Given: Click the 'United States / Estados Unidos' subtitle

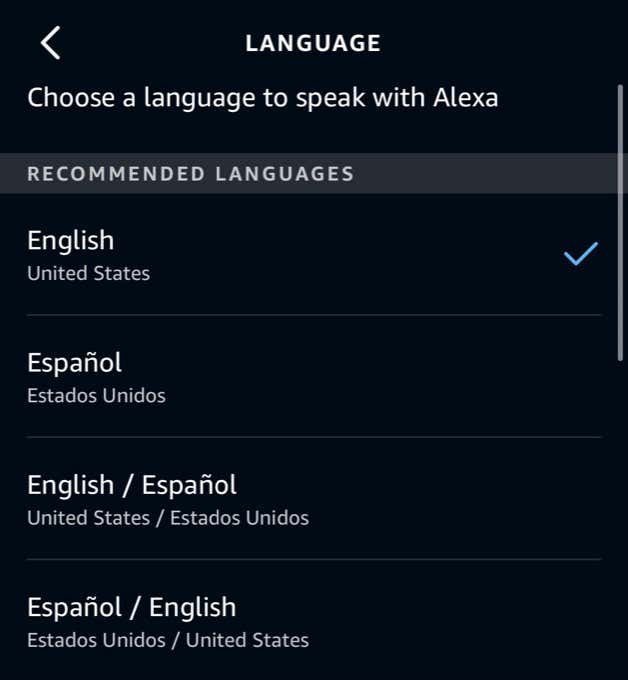Looking at the screenshot, I should click(x=168, y=518).
